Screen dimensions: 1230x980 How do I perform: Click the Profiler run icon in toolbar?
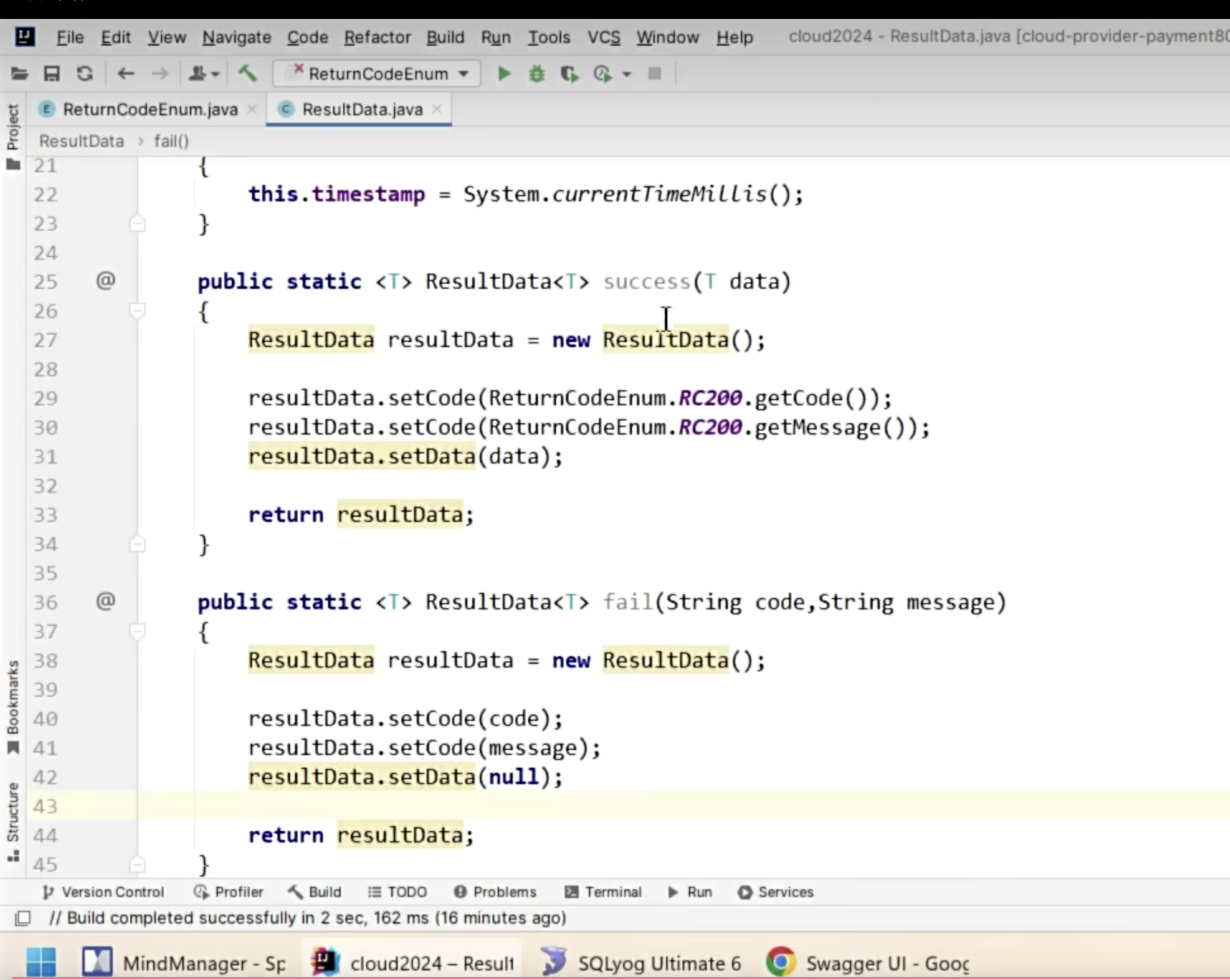(603, 74)
